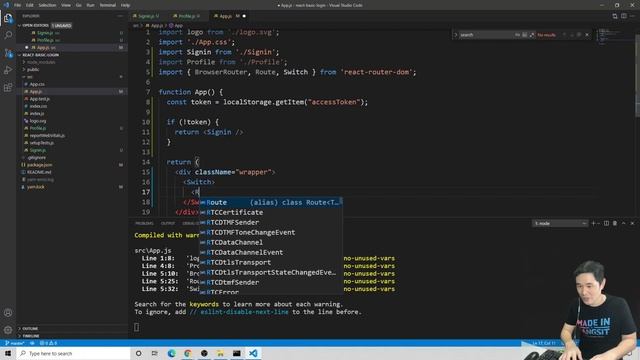Select the Route autocomplete suggestion
The width and height of the screenshot is (640, 360).
click(x=271, y=202)
